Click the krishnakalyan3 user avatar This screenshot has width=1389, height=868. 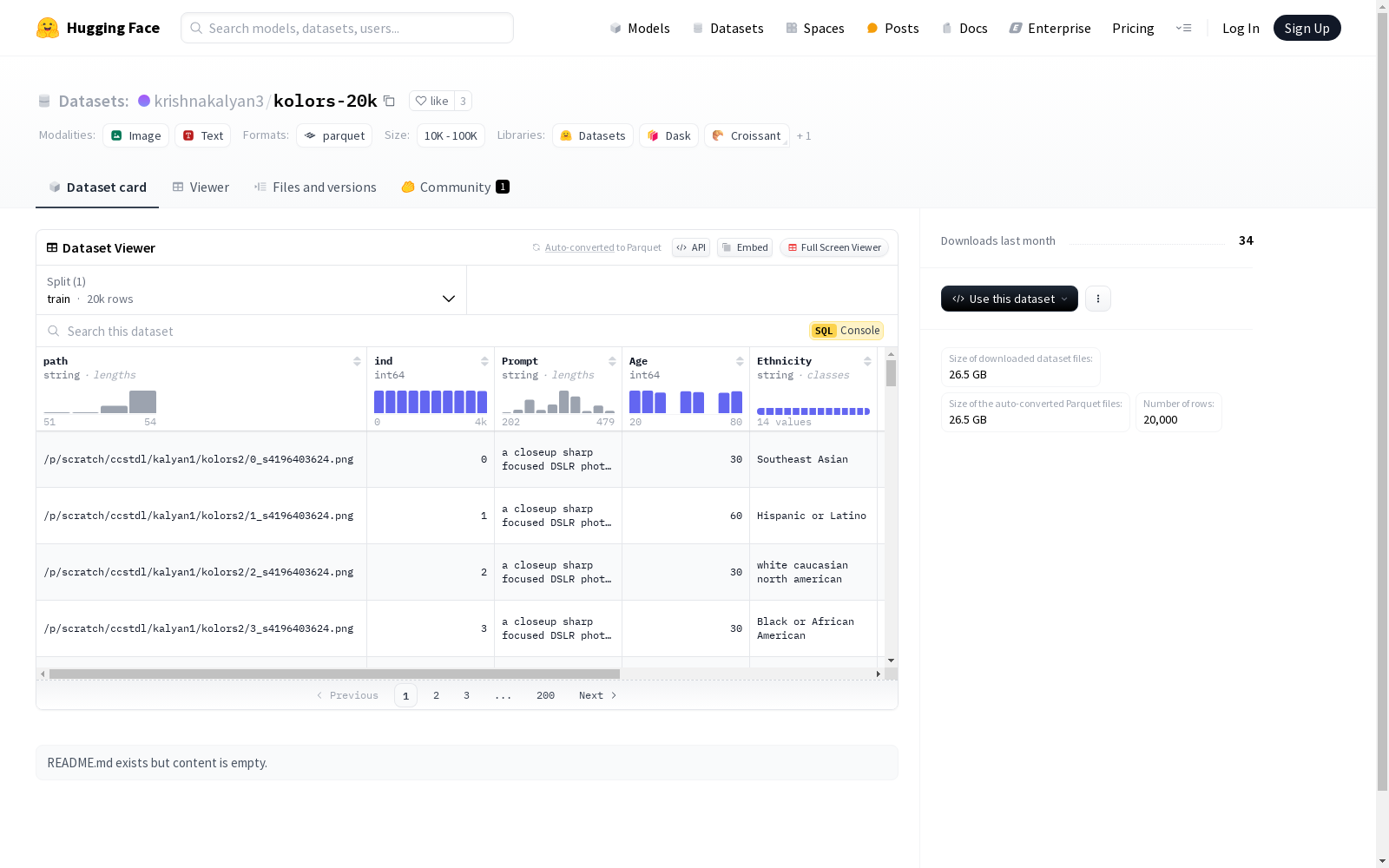(144, 101)
